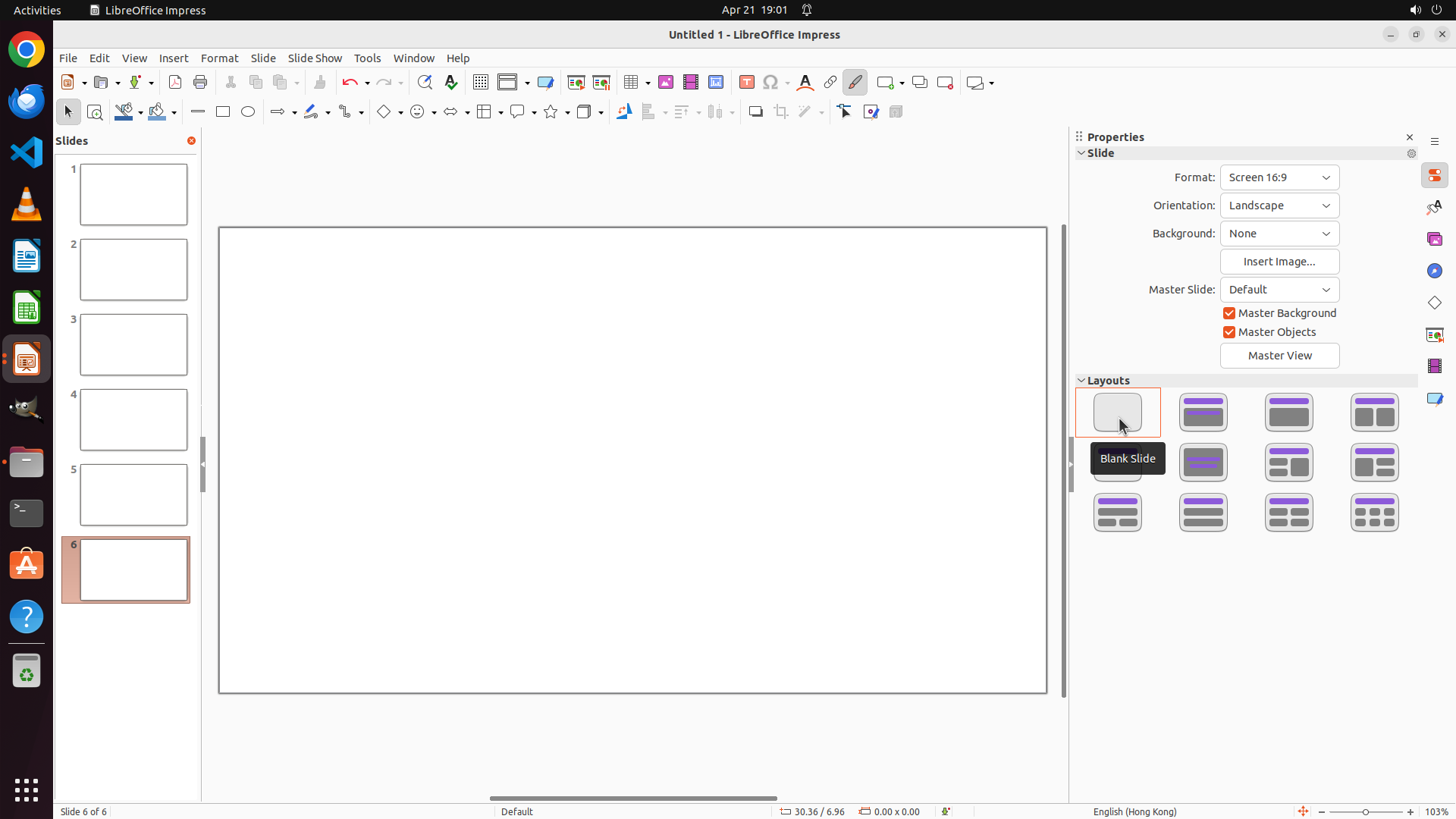Click the Insert Image... button
This screenshot has height=819, width=1456.
pyautogui.click(x=1279, y=262)
